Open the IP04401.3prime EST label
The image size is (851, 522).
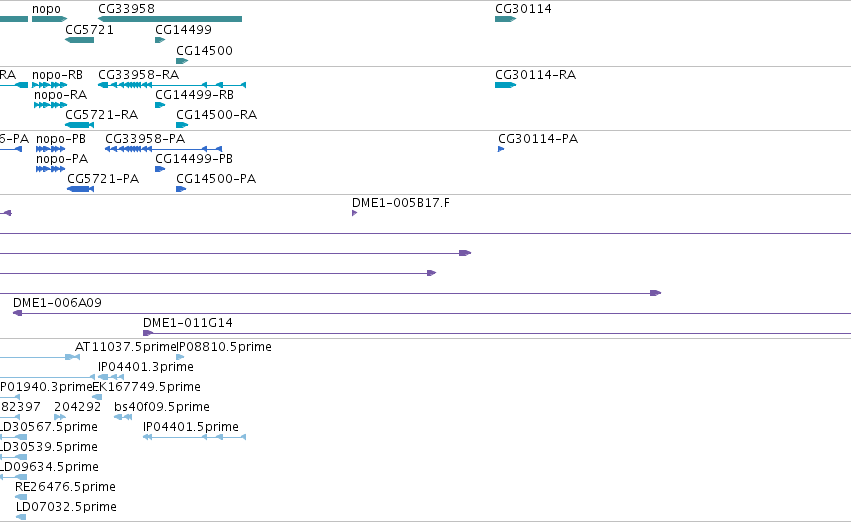pyautogui.click(x=146, y=366)
